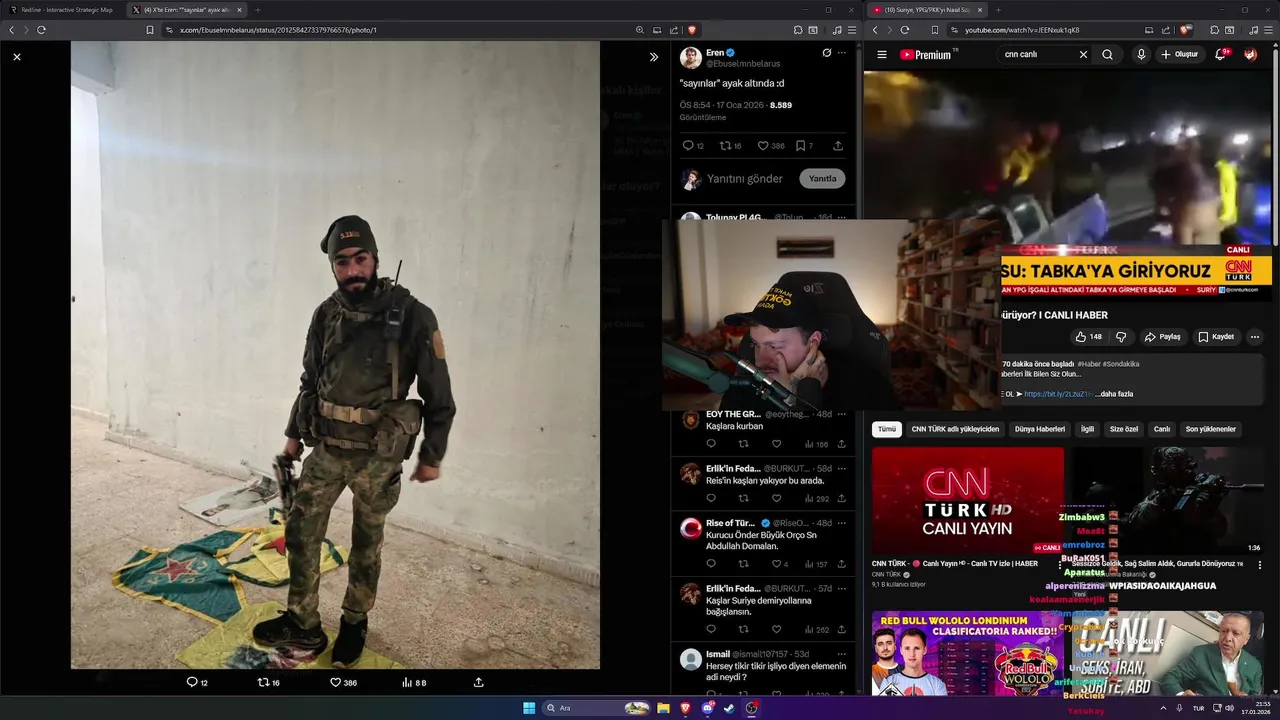Reload the X page

coord(41,30)
